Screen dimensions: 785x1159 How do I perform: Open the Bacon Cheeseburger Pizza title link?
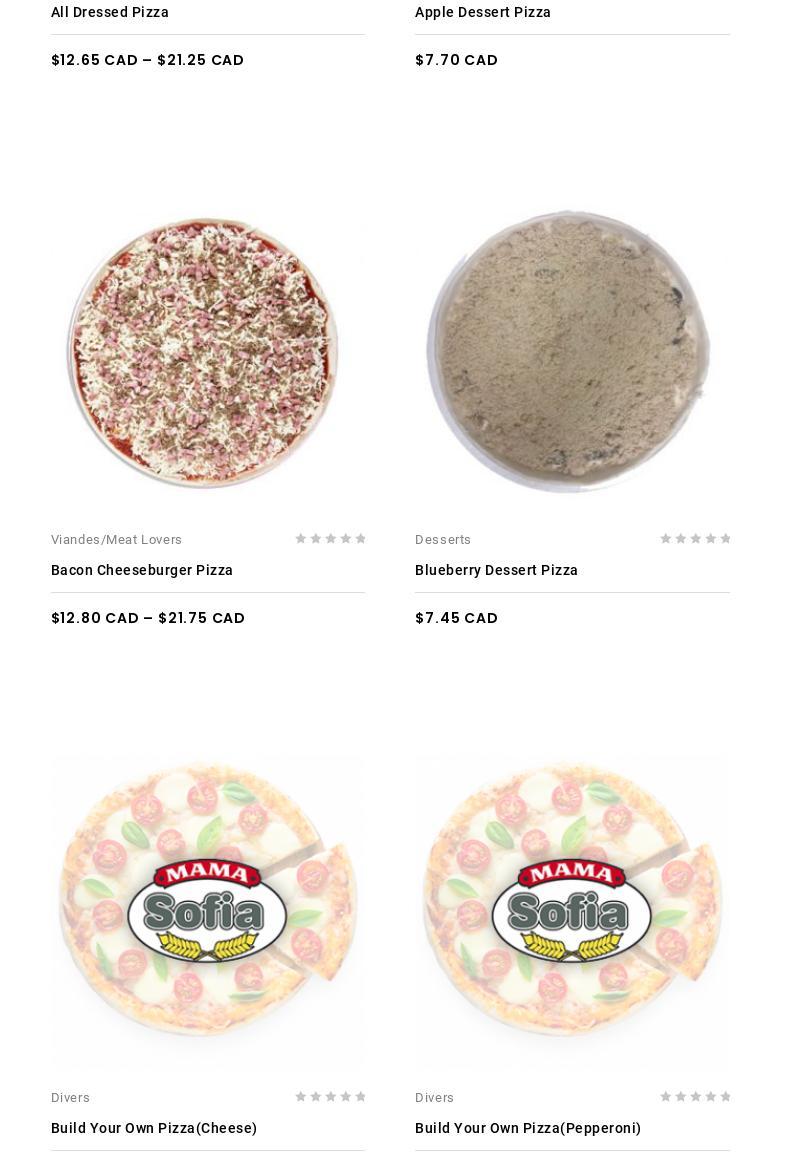142,570
